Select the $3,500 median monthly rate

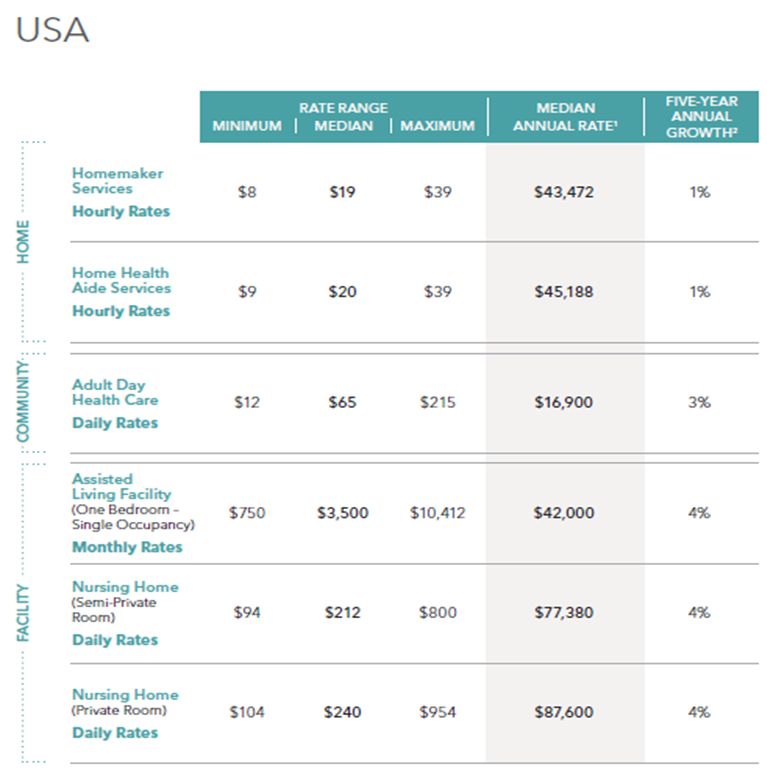click(342, 513)
